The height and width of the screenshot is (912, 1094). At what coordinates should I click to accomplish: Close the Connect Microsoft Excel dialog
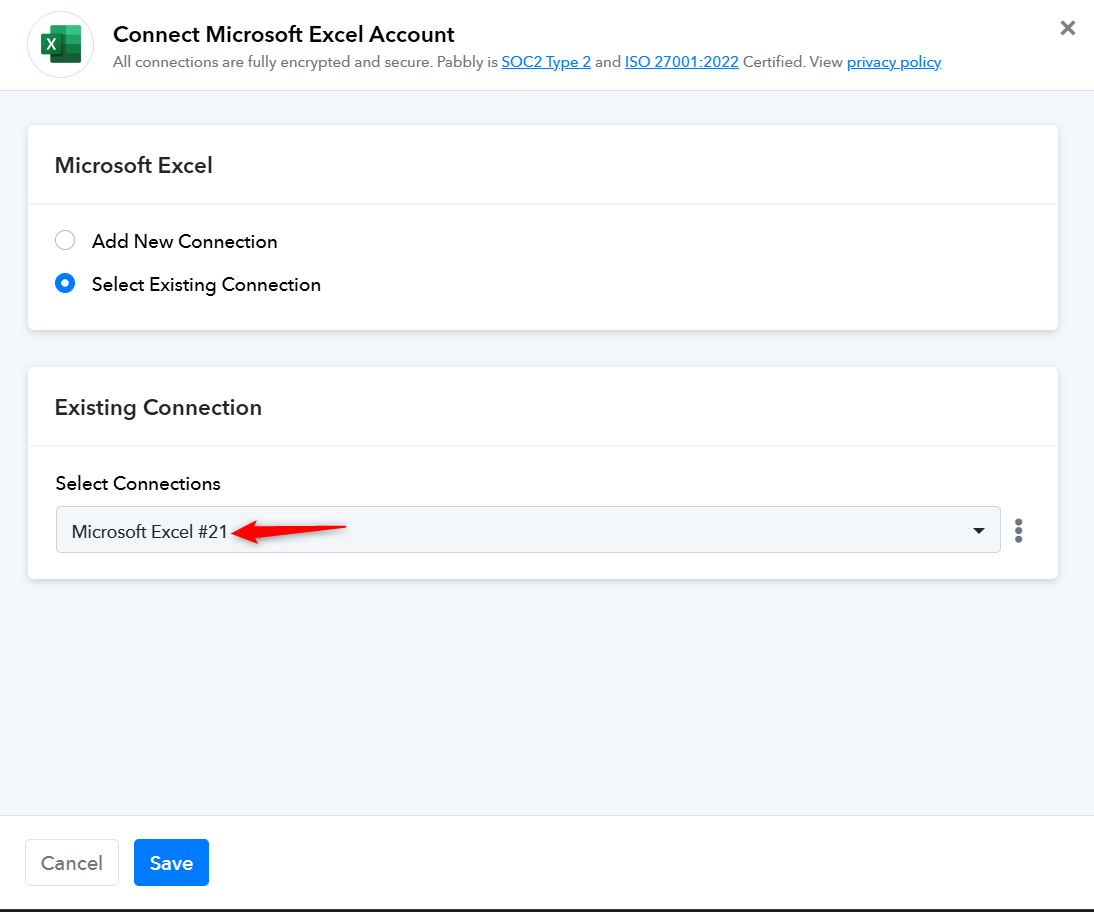[x=1067, y=28]
